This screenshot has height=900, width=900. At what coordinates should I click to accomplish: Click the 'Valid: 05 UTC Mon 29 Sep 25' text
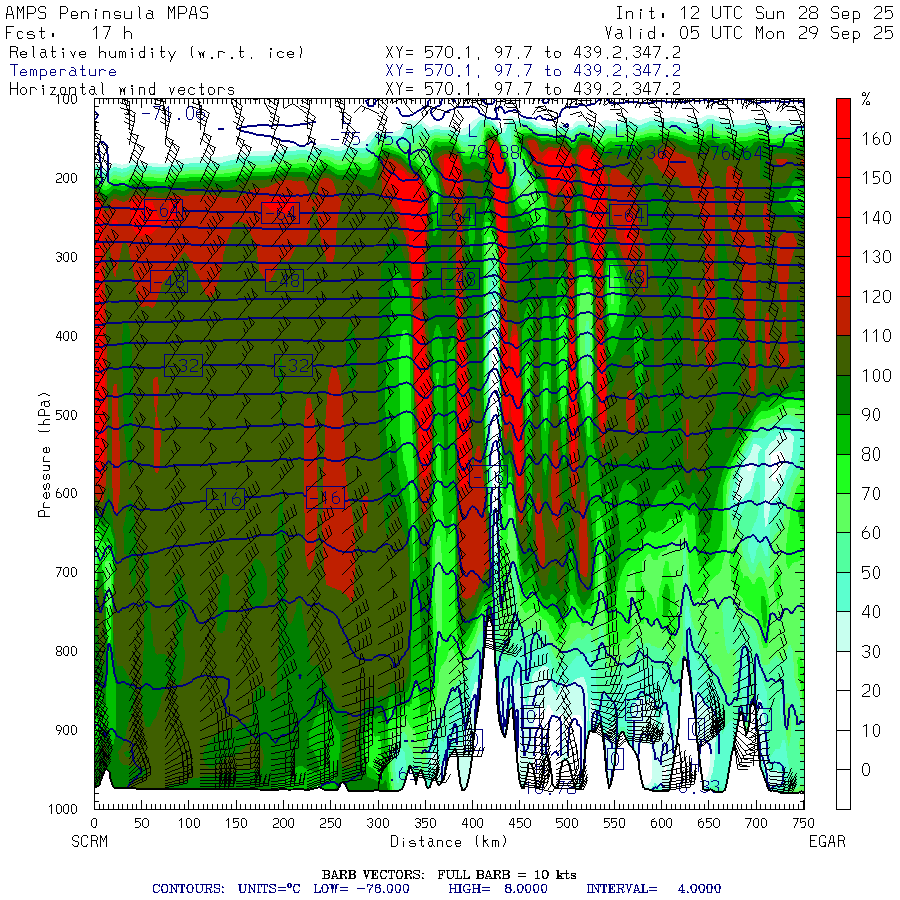tap(748, 33)
